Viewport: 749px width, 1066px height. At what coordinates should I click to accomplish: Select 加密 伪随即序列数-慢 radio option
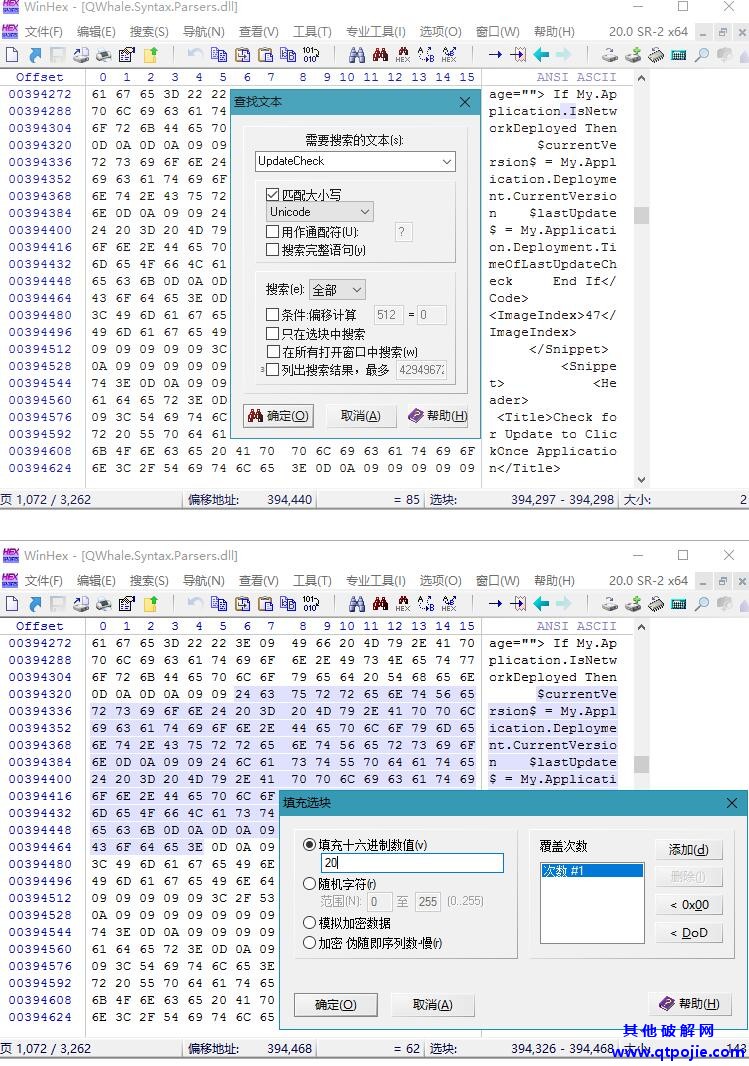[310, 942]
